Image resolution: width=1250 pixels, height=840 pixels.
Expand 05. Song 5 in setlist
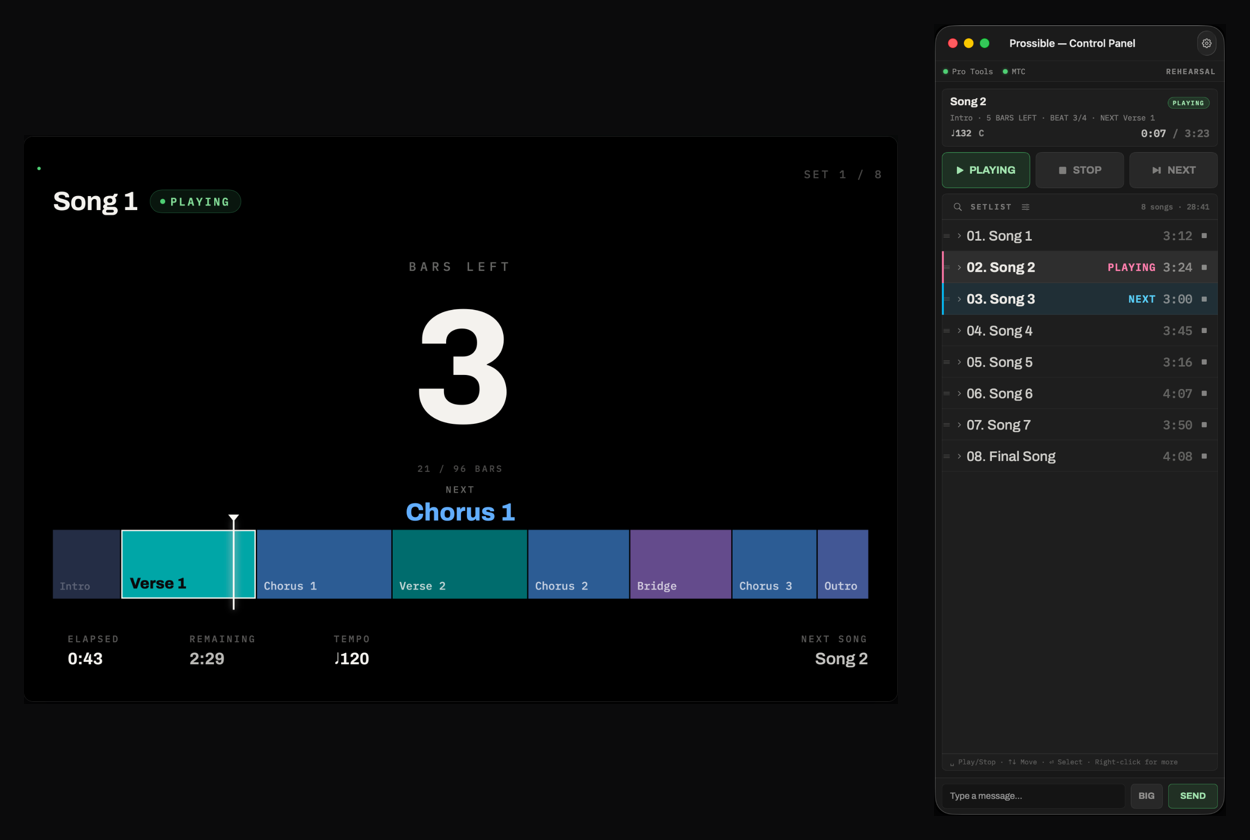[959, 362]
